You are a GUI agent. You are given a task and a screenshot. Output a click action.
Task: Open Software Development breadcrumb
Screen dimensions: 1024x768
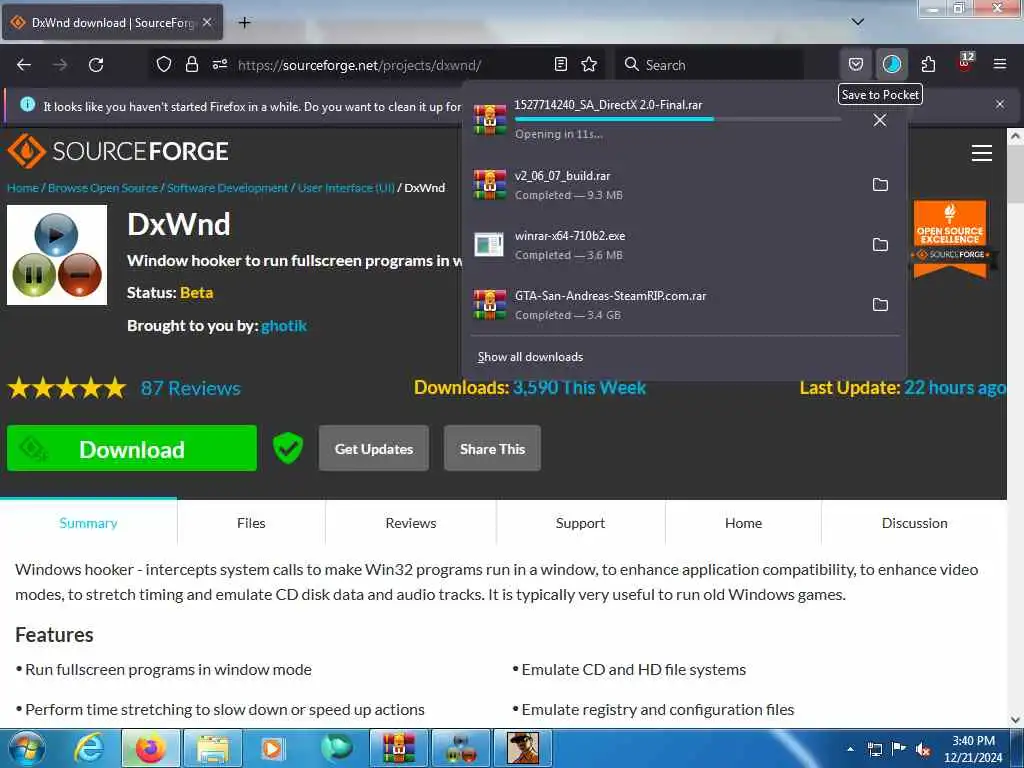(227, 187)
